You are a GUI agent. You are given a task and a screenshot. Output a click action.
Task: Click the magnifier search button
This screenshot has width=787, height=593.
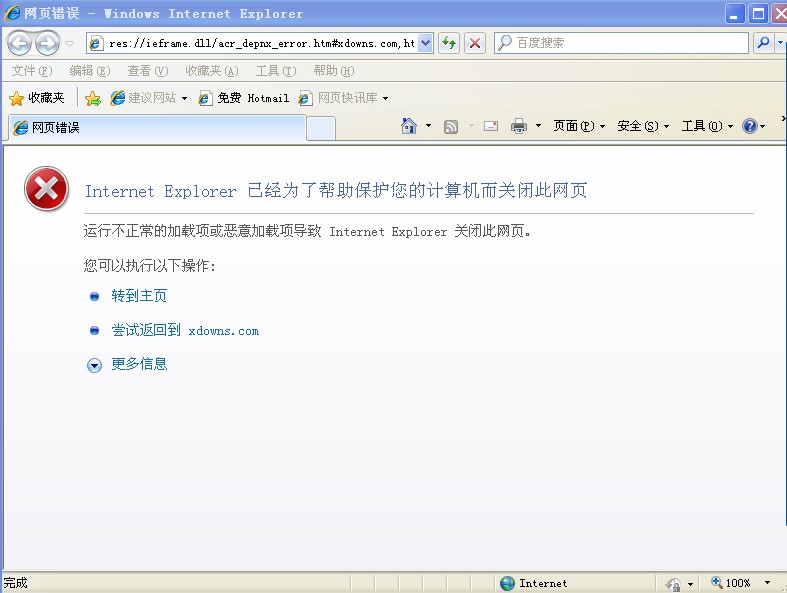click(763, 43)
